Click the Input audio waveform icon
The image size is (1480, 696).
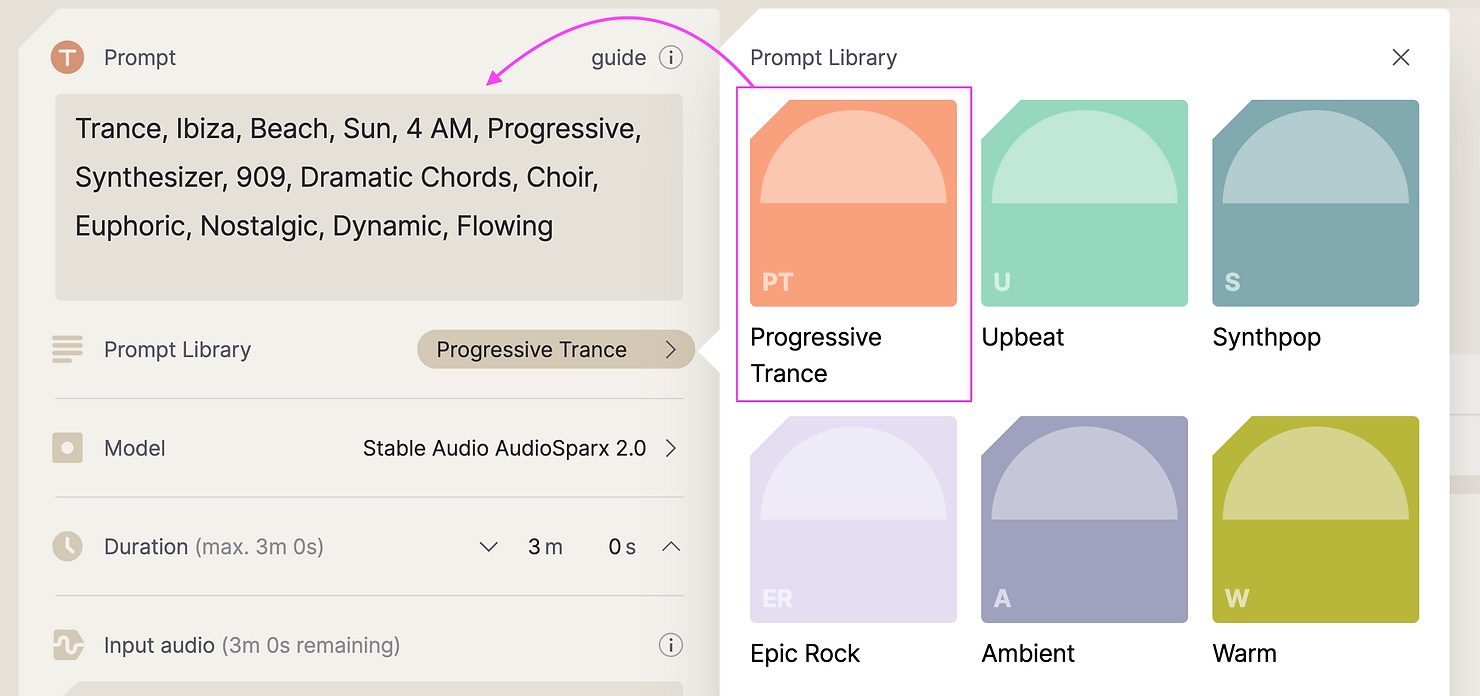point(67,647)
